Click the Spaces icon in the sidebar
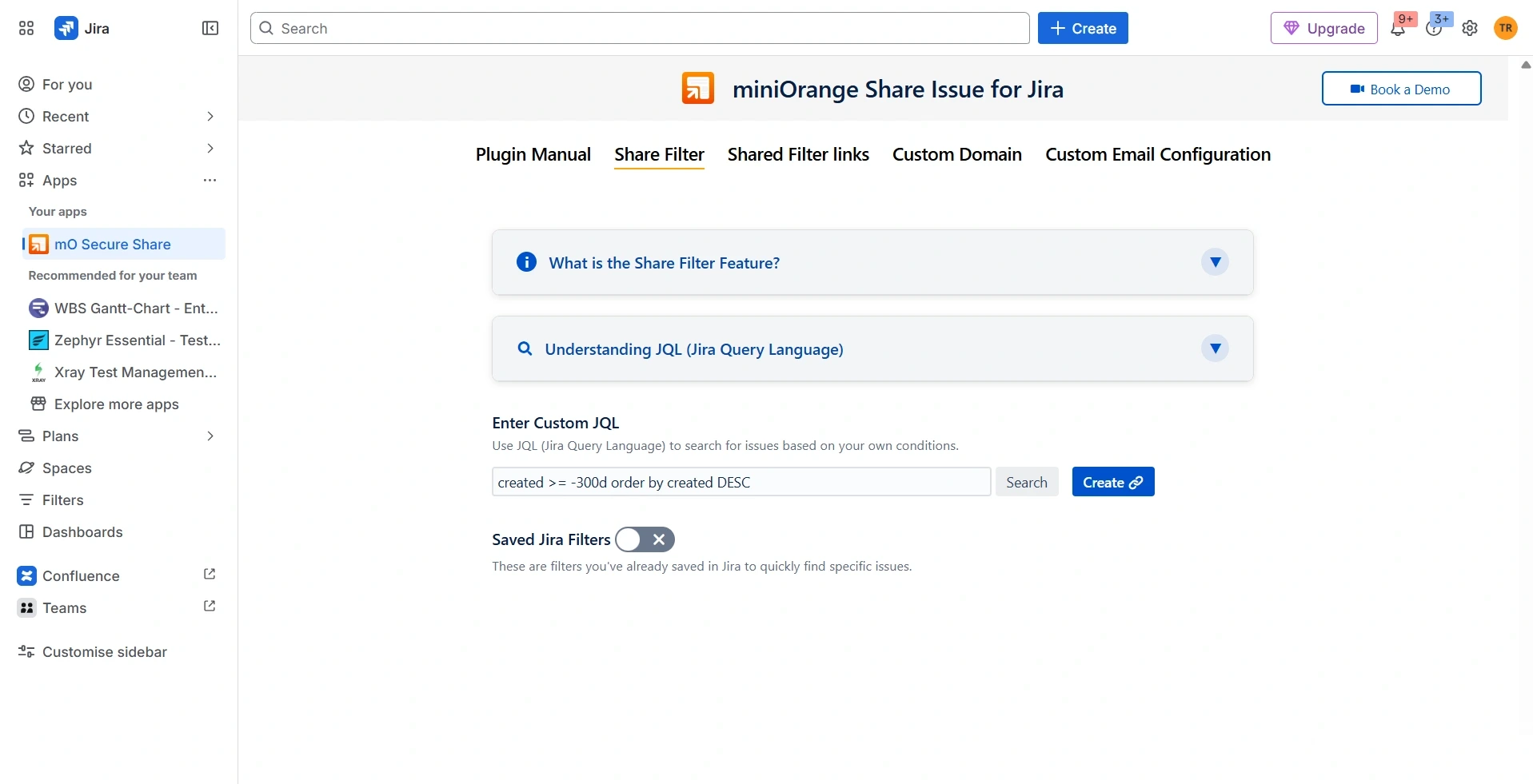 click(x=26, y=468)
